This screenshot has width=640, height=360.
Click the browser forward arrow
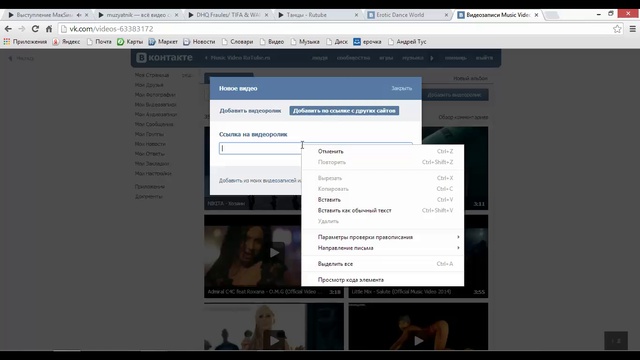(22, 29)
